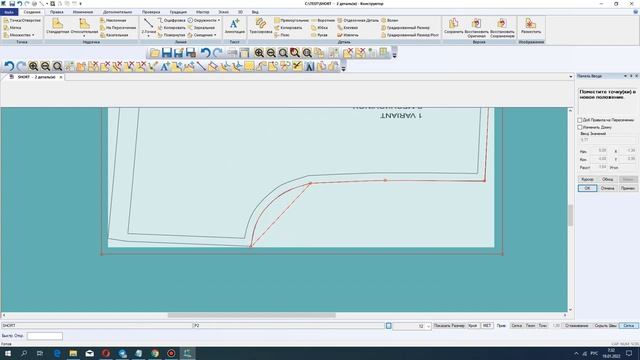Click the open folder icon in upper toolbar
640x360 pixels.
[155, 53]
